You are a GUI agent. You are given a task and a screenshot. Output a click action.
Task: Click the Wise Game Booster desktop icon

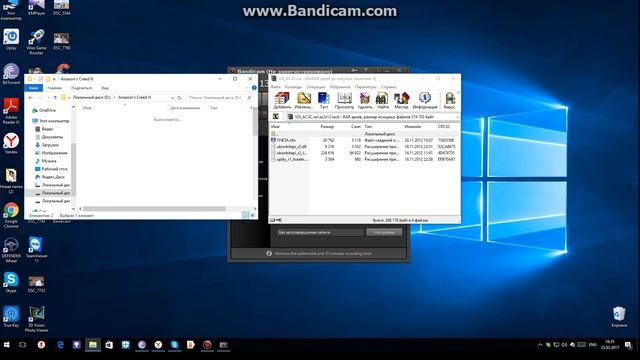[x=36, y=42]
